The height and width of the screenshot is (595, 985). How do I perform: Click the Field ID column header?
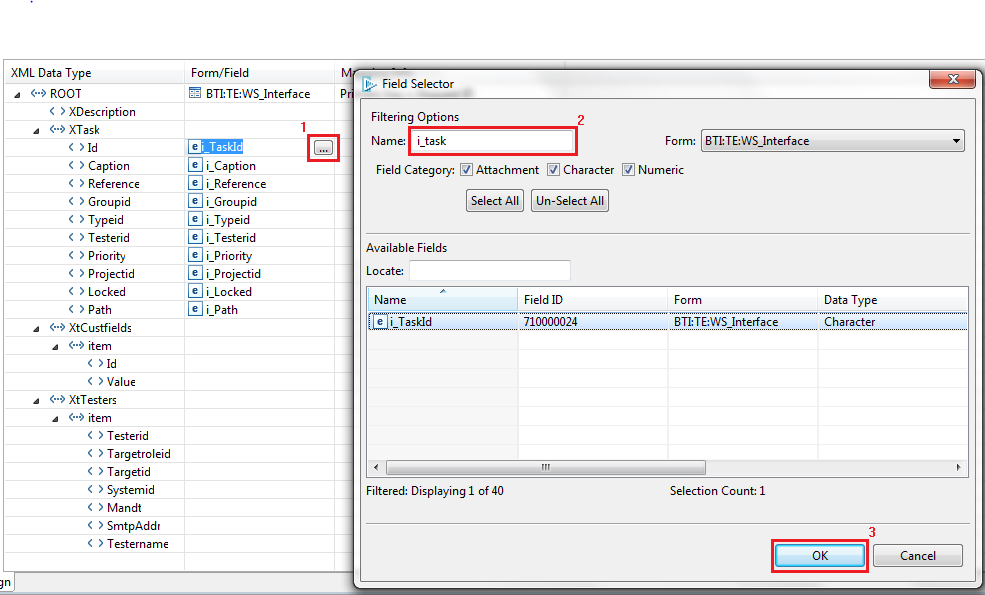tap(592, 300)
